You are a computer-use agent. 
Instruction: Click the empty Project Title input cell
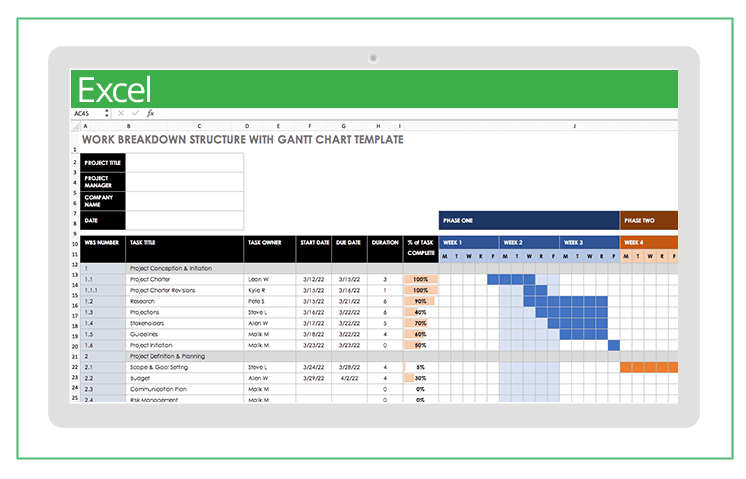coord(184,162)
